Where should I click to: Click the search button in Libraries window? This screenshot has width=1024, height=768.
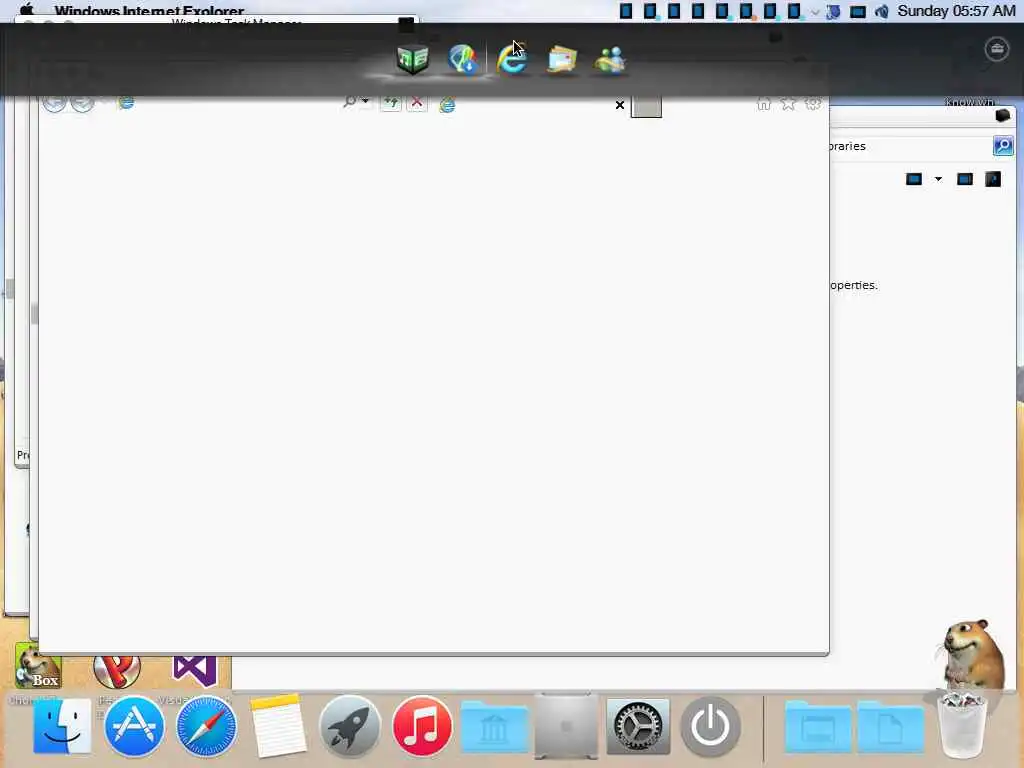[1003, 146]
